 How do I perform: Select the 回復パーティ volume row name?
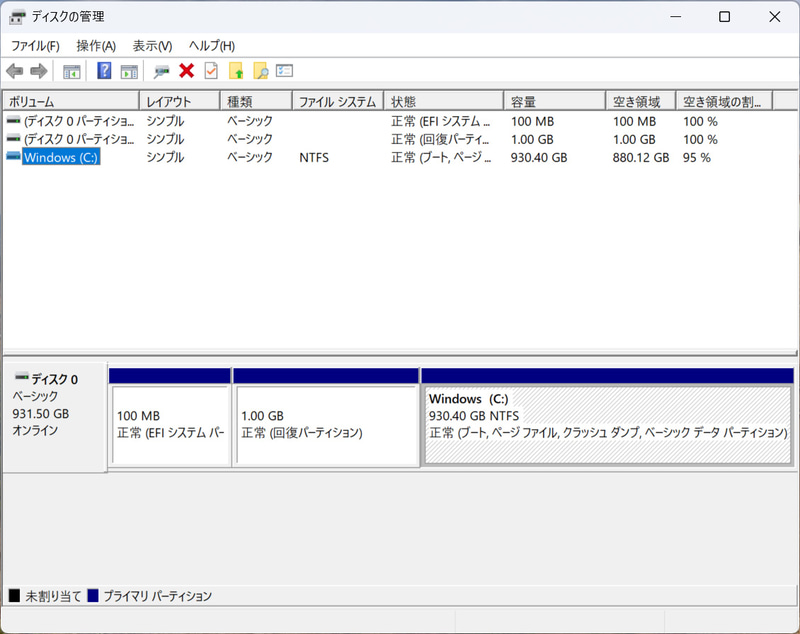click(x=79, y=139)
